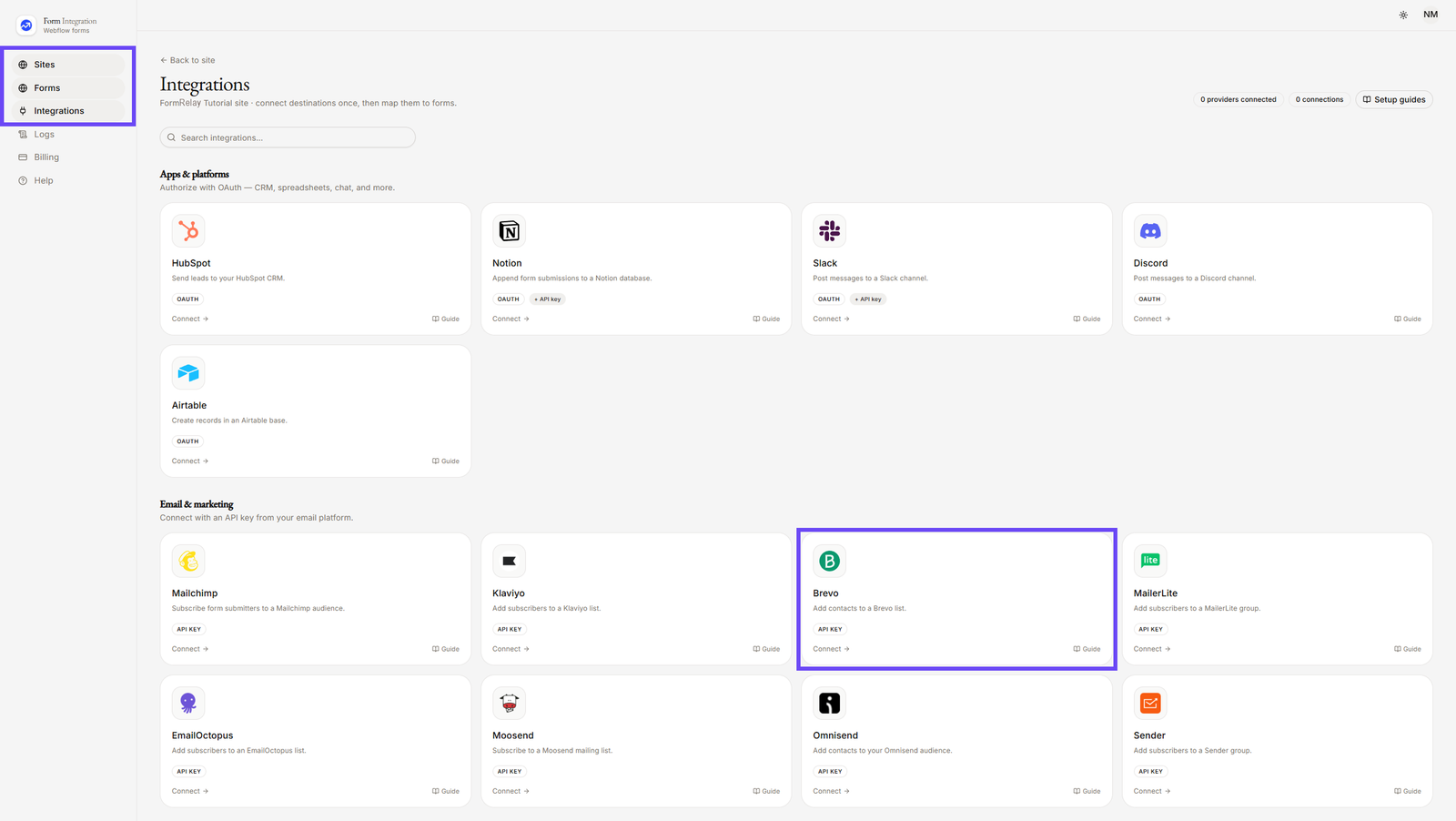Screen dimensions: 1456x821
Task: Open Logs in the sidebar
Action: 68,135
